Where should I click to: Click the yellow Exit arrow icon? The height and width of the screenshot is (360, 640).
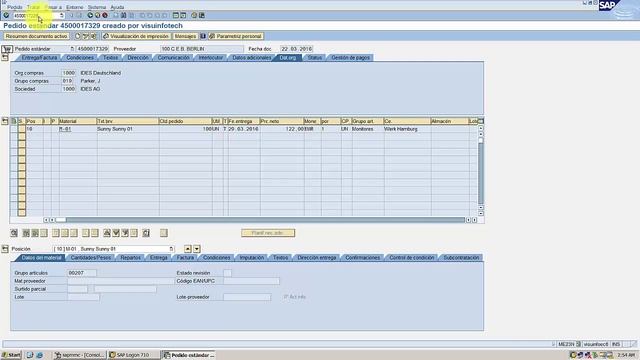pos(98,16)
